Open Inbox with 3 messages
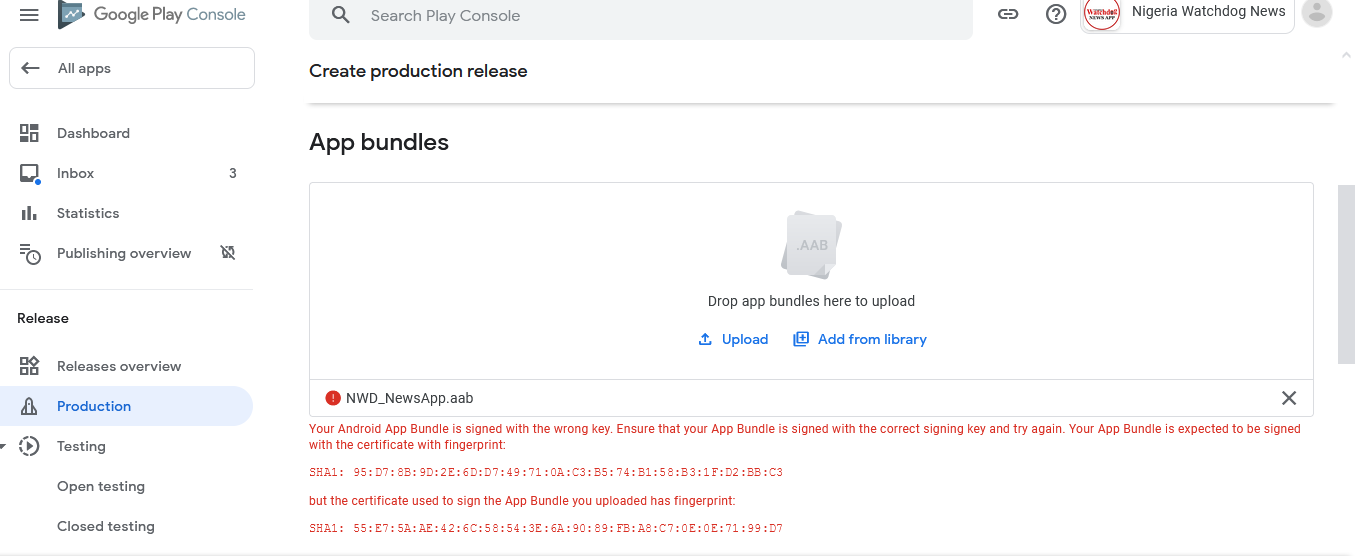Image resolution: width=1355 pixels, height=556 pixels. click(x=76, y=173)
